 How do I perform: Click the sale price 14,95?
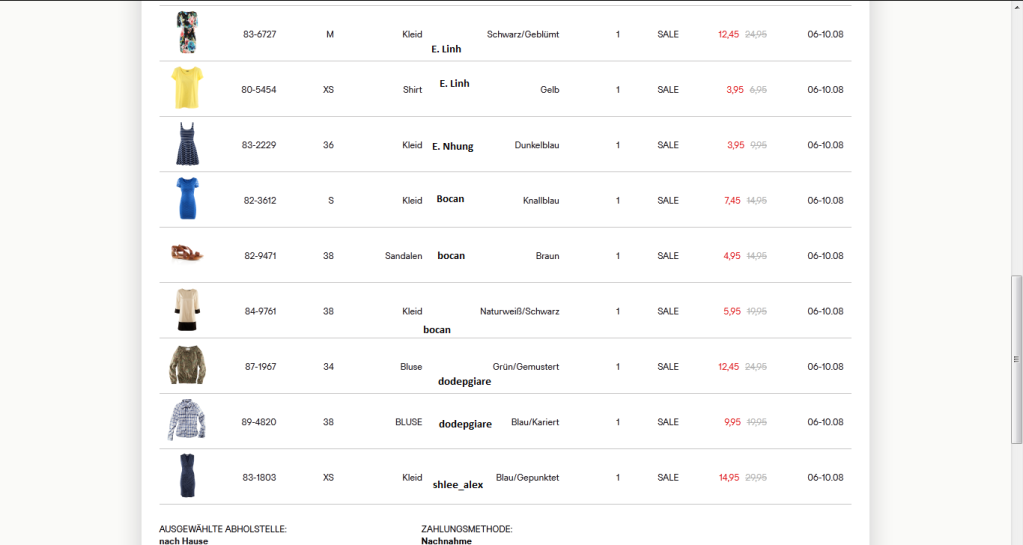pos(730,477)
